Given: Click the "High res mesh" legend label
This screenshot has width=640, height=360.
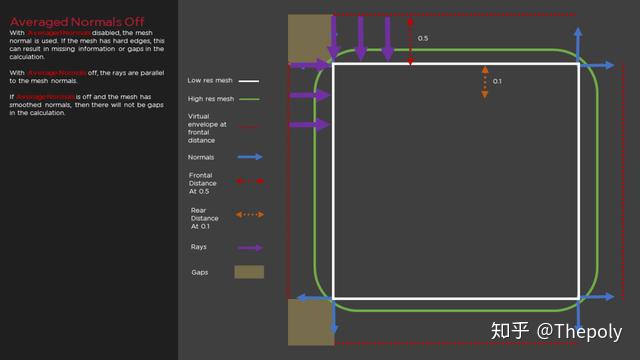Looking at the screenshot, I should pyautogui.click(x=211, y=99).
